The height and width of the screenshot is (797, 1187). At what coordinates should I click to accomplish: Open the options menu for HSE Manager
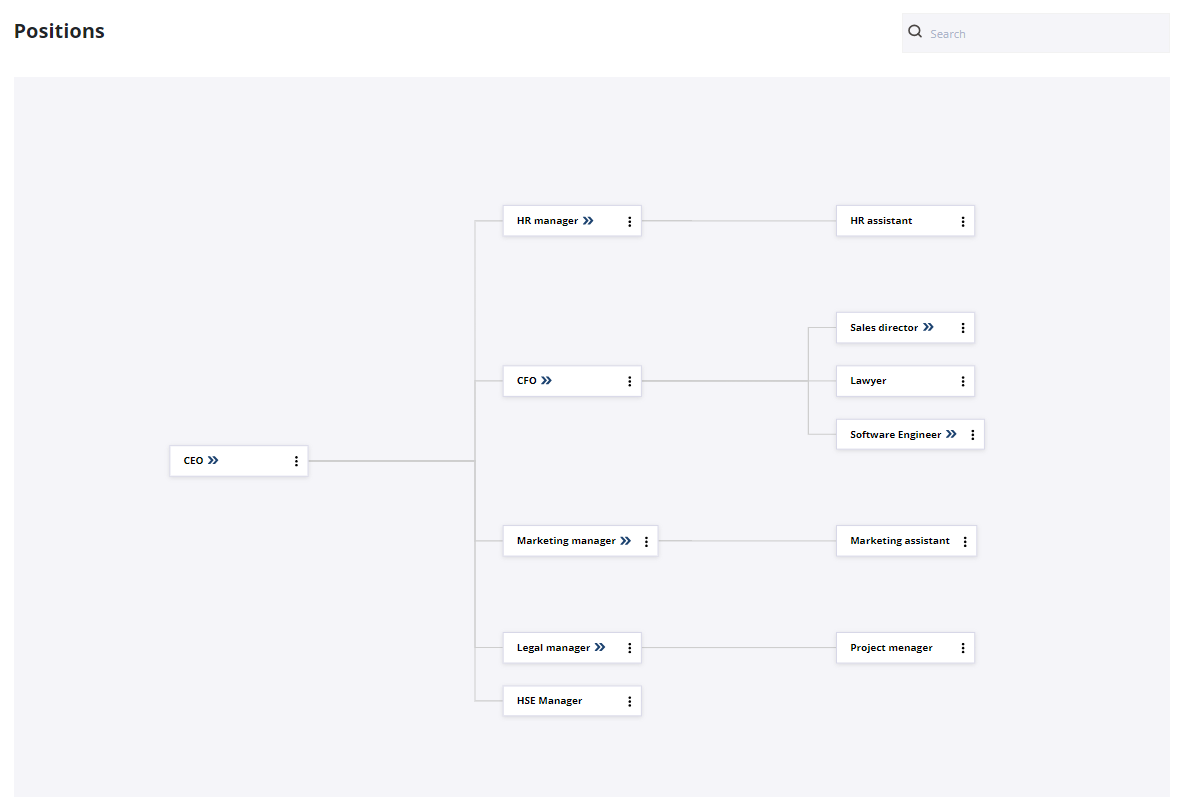pyautogui.click(x=629, y=701)
